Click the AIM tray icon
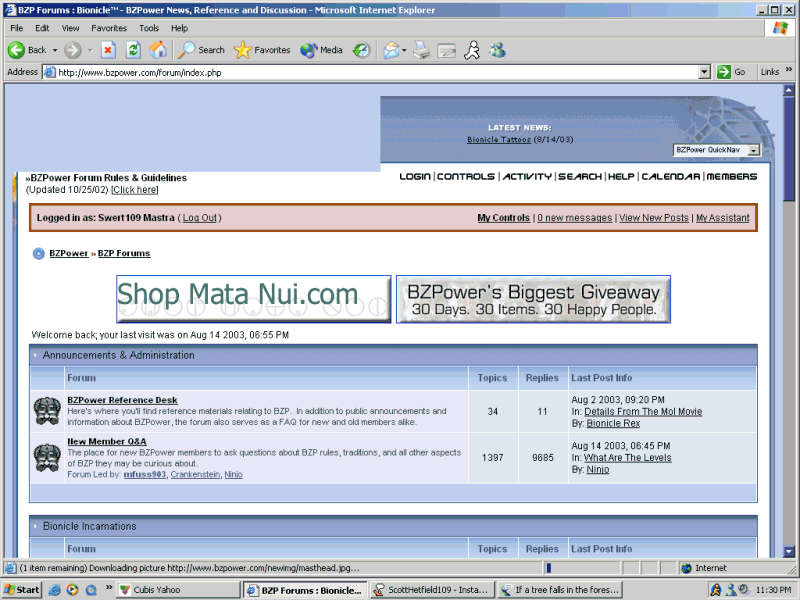Viewport: 800px width, 600px height. 715,590
